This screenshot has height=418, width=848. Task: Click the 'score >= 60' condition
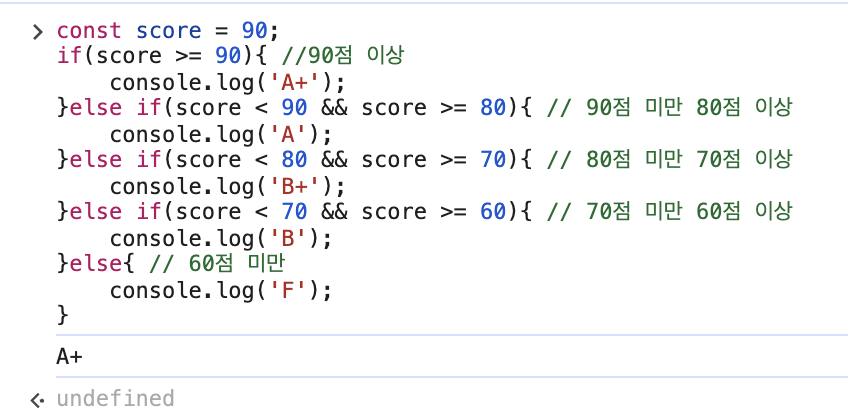(x=433, y=211)
